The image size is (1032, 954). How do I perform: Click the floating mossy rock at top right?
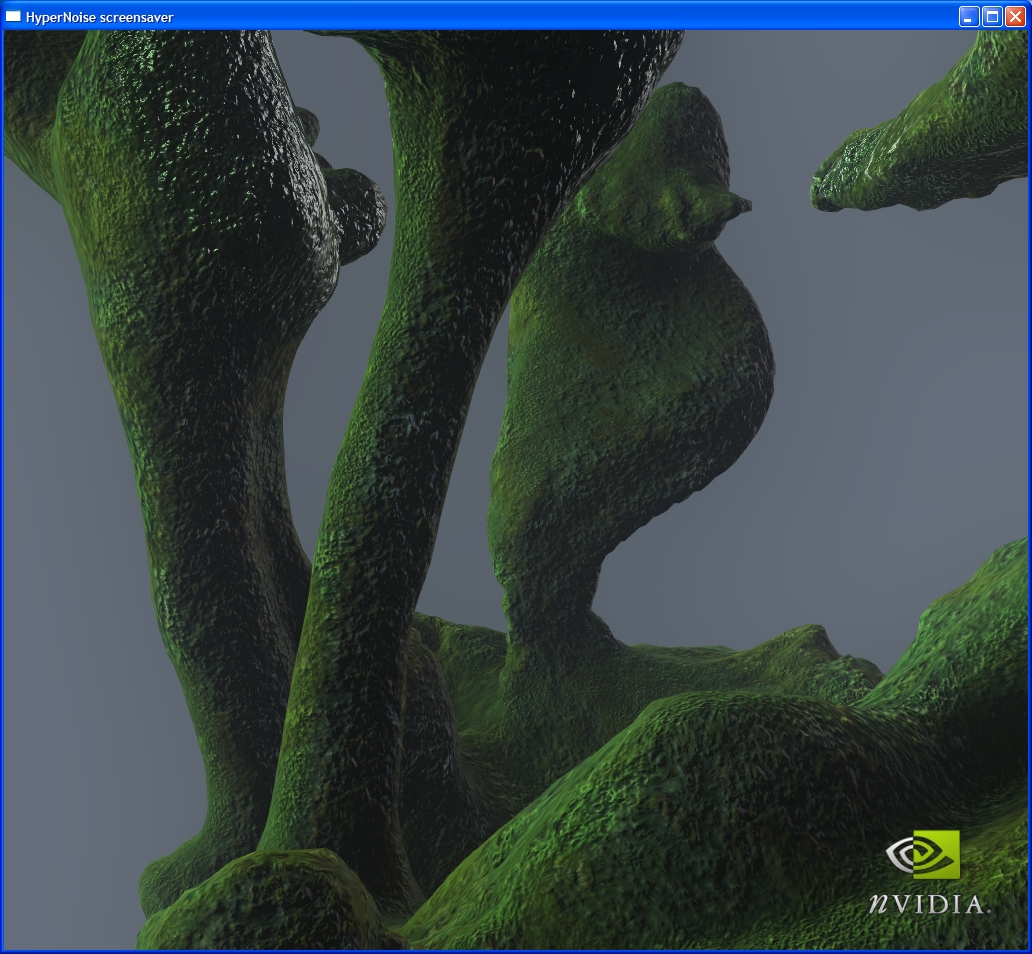[x=920, y=150]
